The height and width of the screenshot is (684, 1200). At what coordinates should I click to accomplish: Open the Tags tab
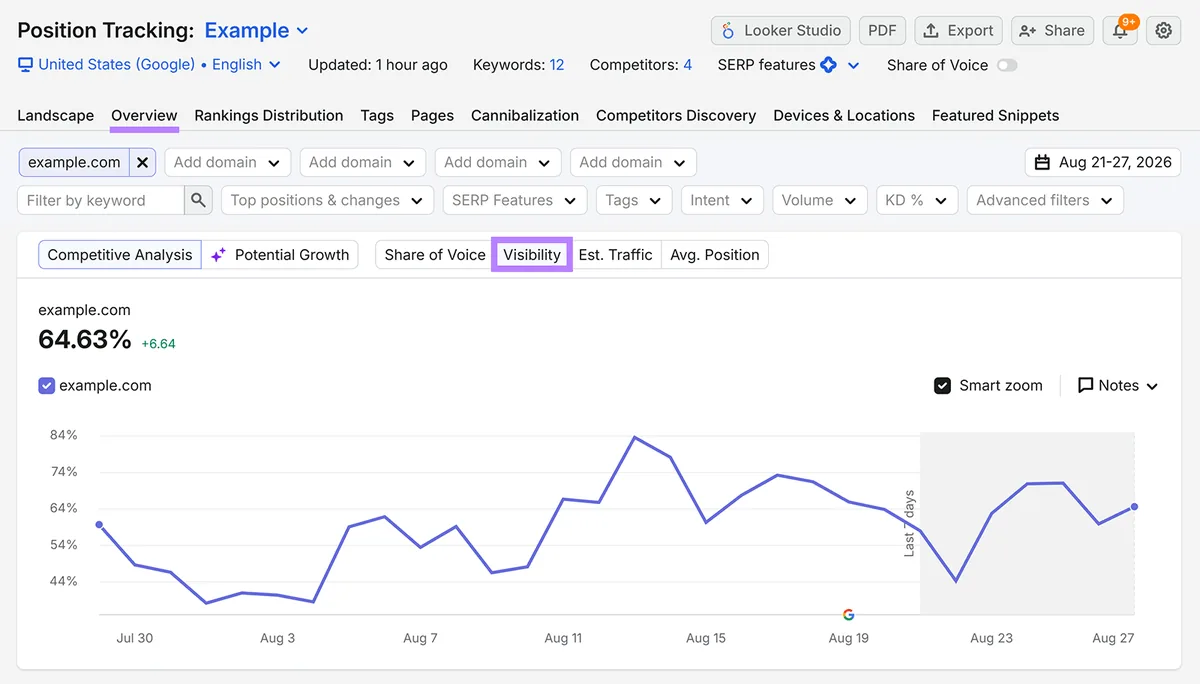click(377, 115)
